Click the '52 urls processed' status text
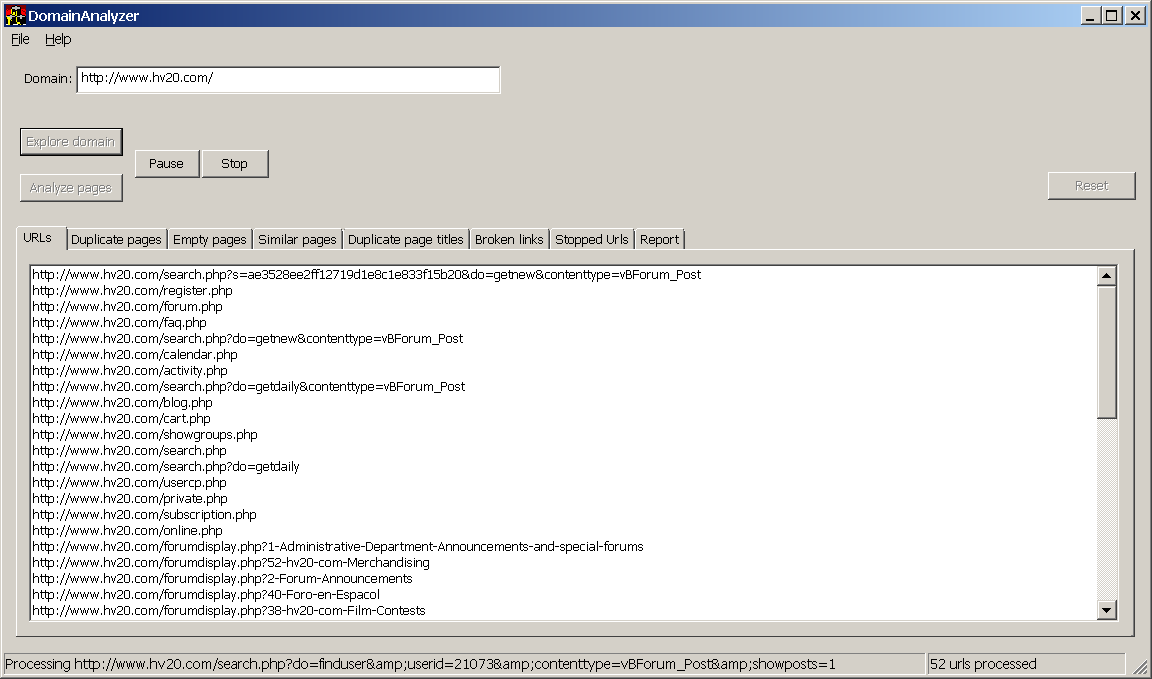This screenshot has height=679, width=1152. (983, 664)
